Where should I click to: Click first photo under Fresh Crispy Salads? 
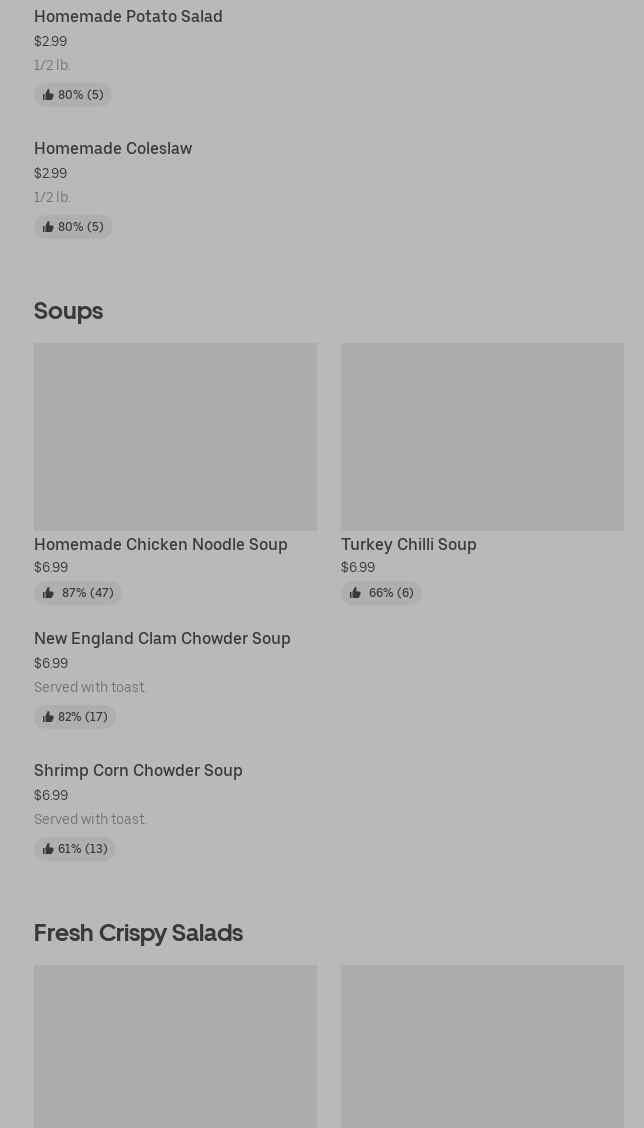(175, 1046)
